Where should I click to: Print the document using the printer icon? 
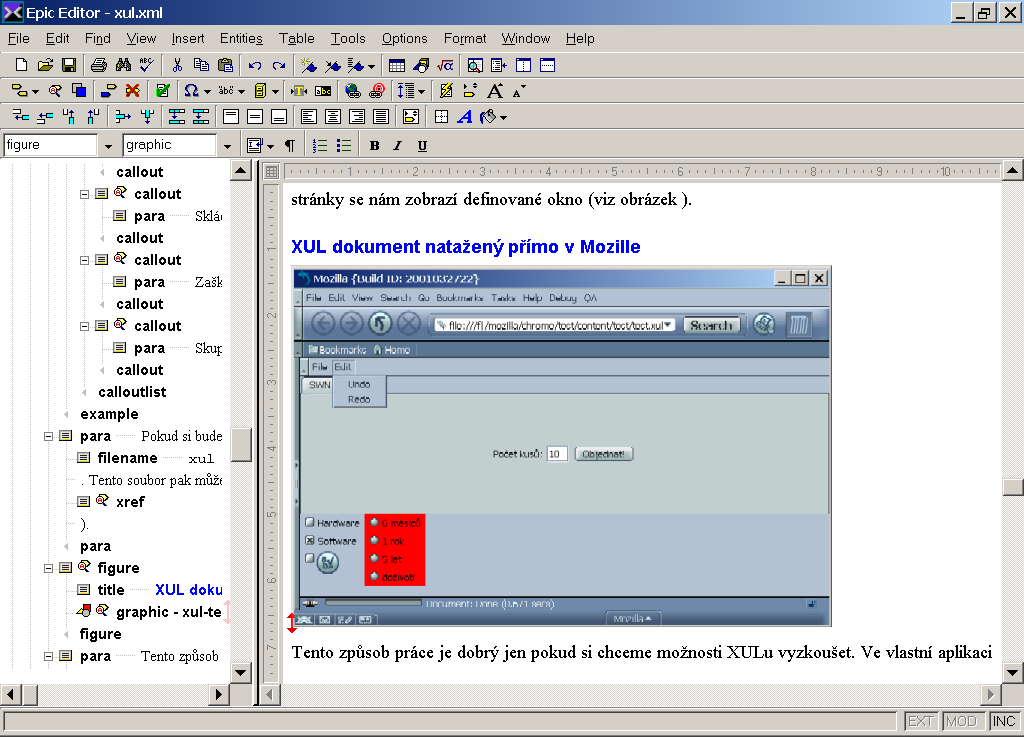pos(99,65)
